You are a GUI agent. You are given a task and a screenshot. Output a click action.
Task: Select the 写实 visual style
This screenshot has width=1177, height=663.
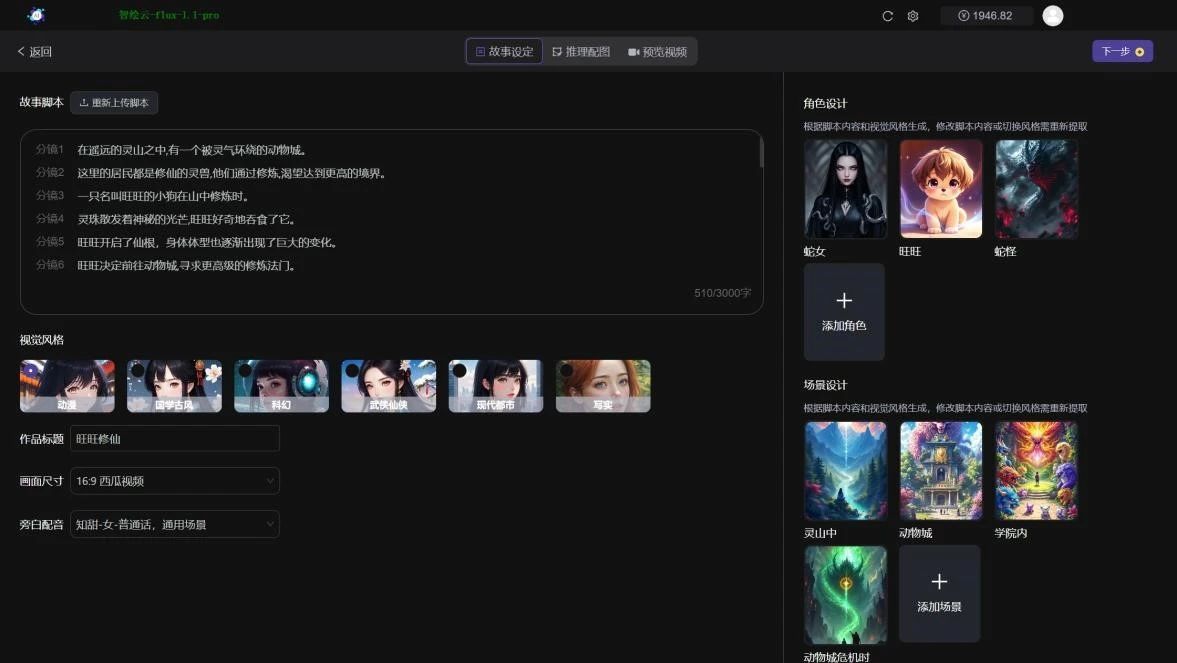coord(603,386)
